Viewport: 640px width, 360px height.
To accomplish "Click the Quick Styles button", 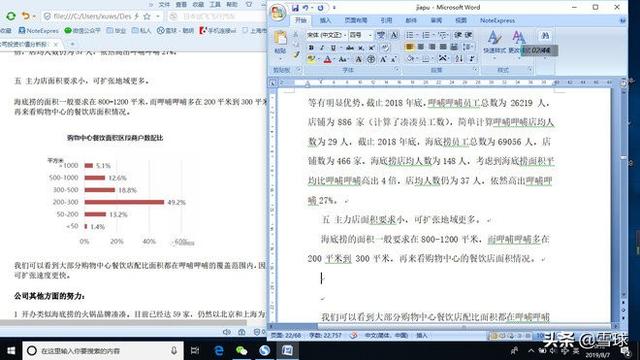I will [x=495, y=42].
